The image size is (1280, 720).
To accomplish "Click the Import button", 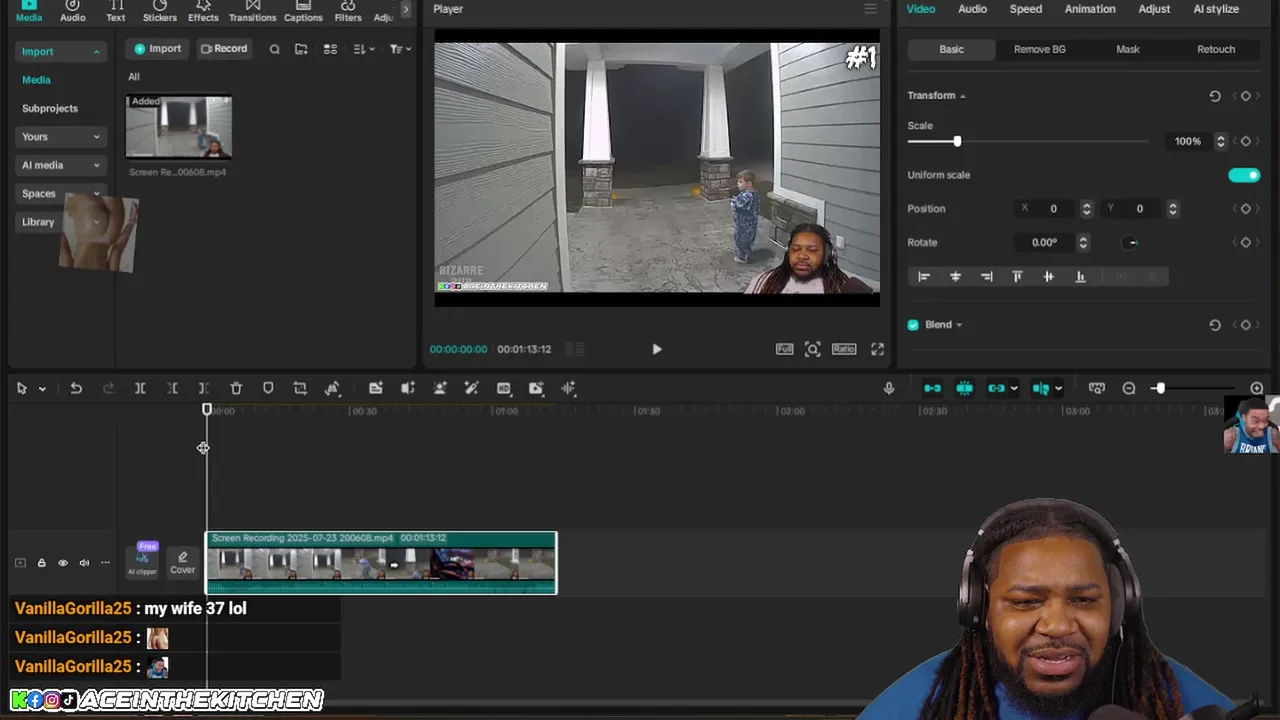I will tap(158, 49).
